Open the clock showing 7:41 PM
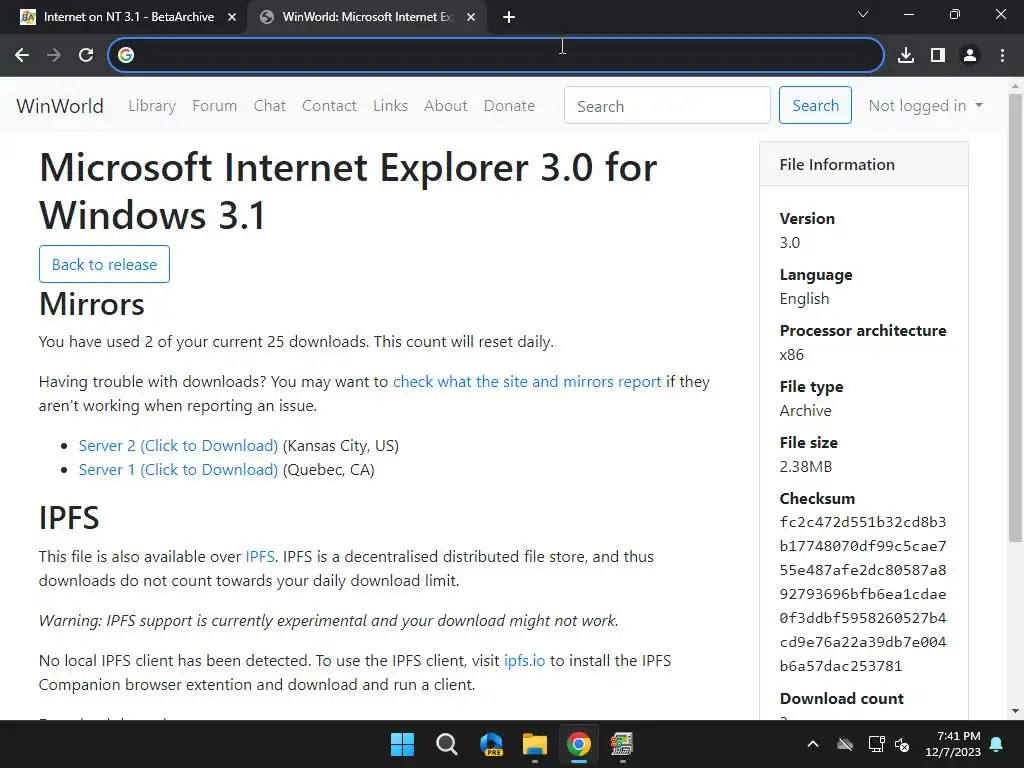The image size is (1024, 768). pyautogui.click(x=953, y=744)
